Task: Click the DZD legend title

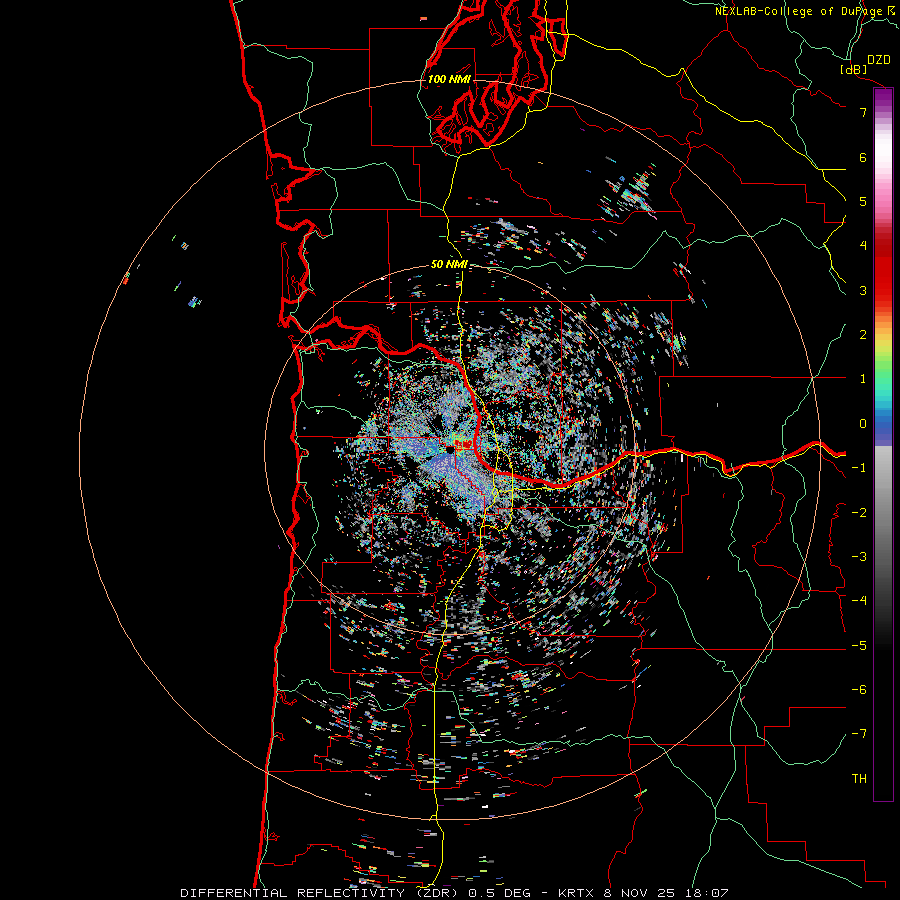Action: coord(879,60)
